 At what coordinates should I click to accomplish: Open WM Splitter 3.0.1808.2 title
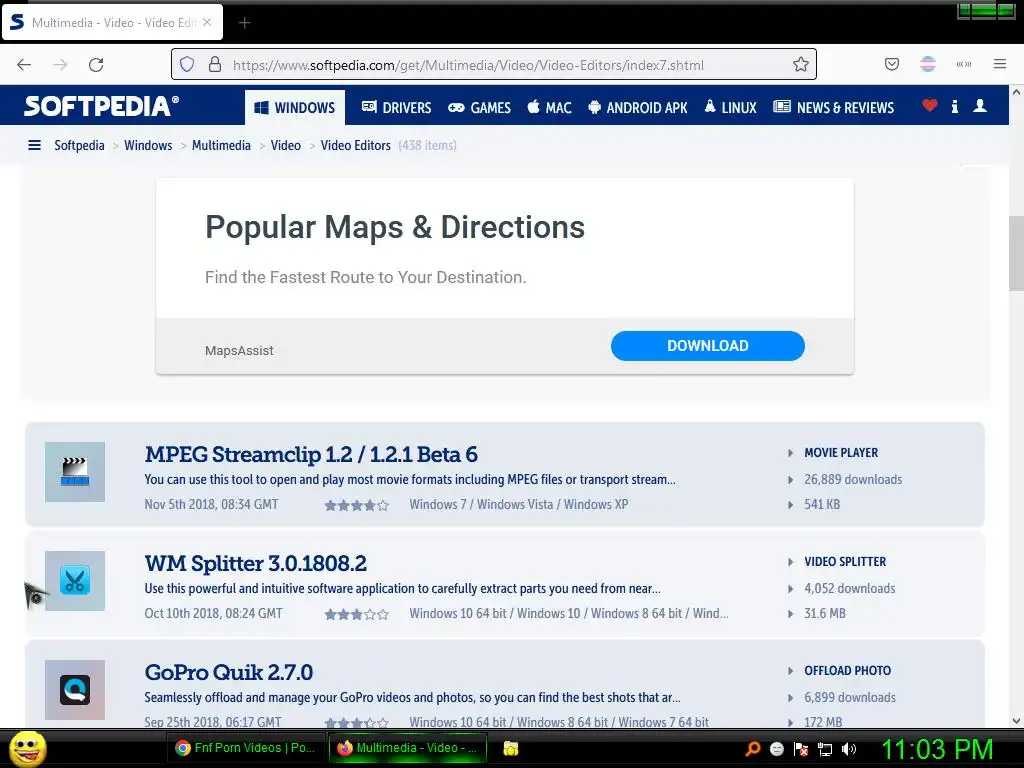(255, 563)
